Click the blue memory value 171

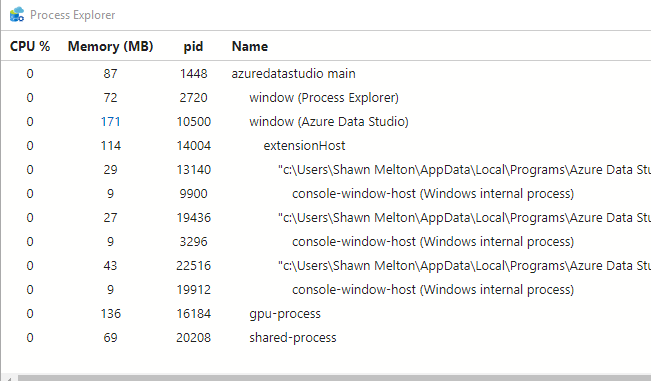110,122
